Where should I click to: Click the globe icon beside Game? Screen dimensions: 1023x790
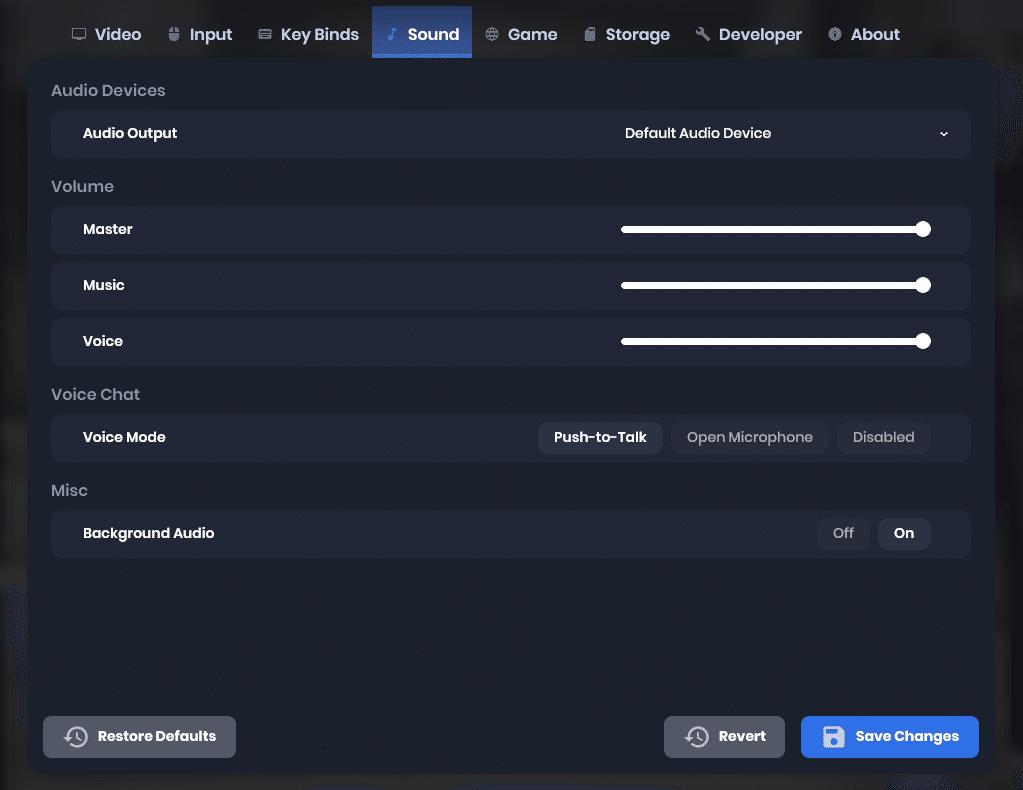492,34
